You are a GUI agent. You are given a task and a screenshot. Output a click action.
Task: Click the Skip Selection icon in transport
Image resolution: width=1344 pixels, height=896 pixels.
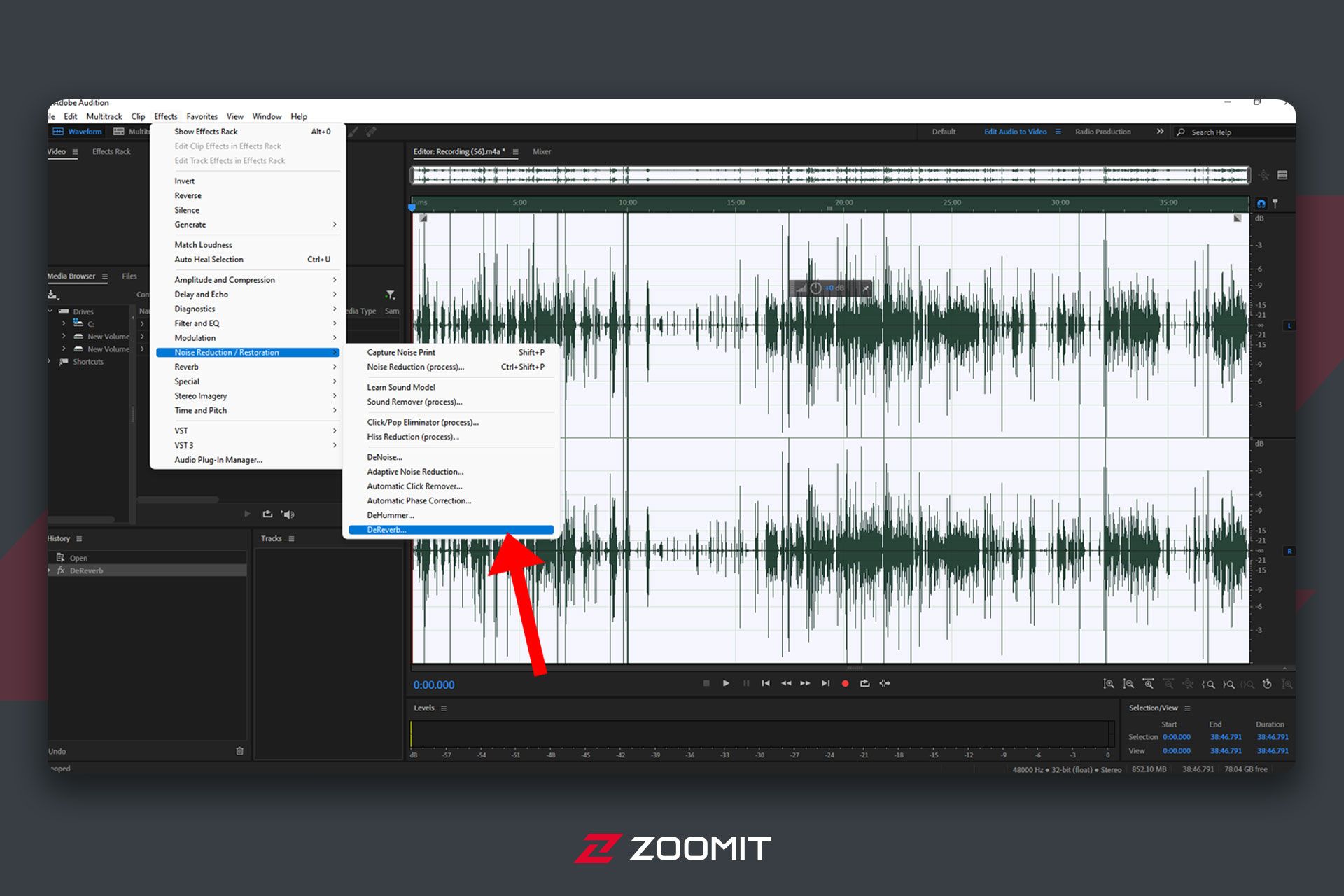coord(885,683)
